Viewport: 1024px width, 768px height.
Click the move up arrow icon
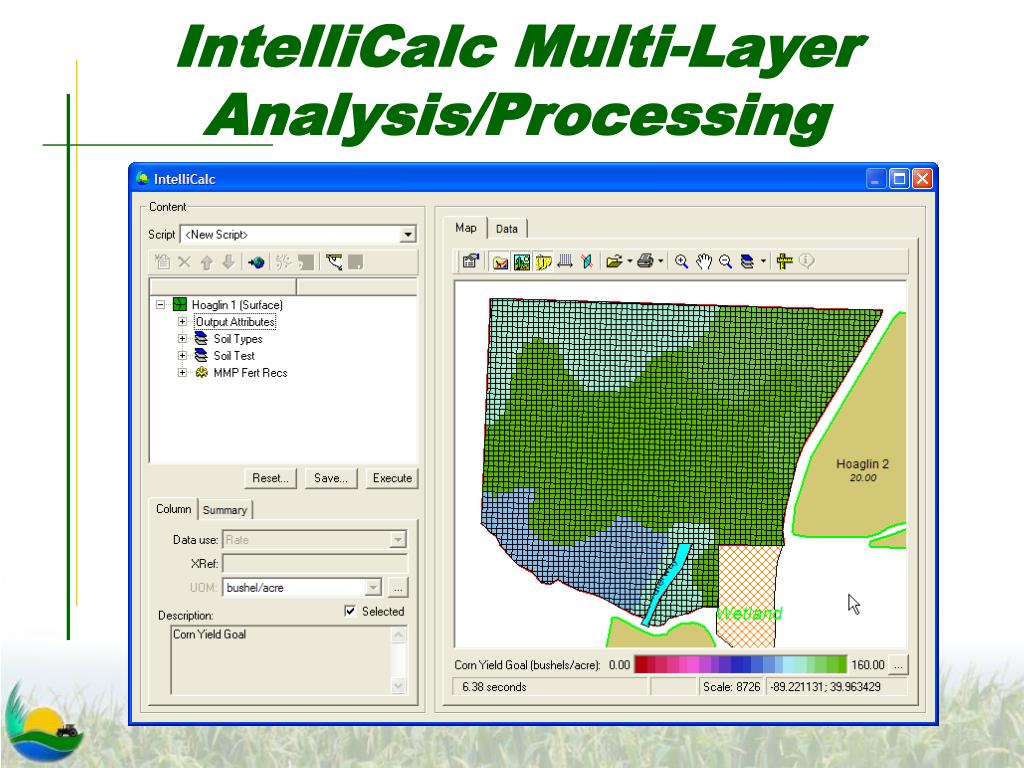pyautogui.click(x=206, y=263)
